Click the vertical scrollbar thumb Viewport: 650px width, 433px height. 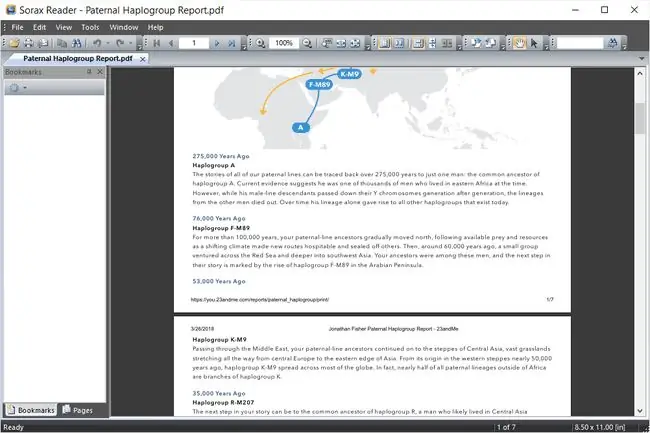[640, 119]
